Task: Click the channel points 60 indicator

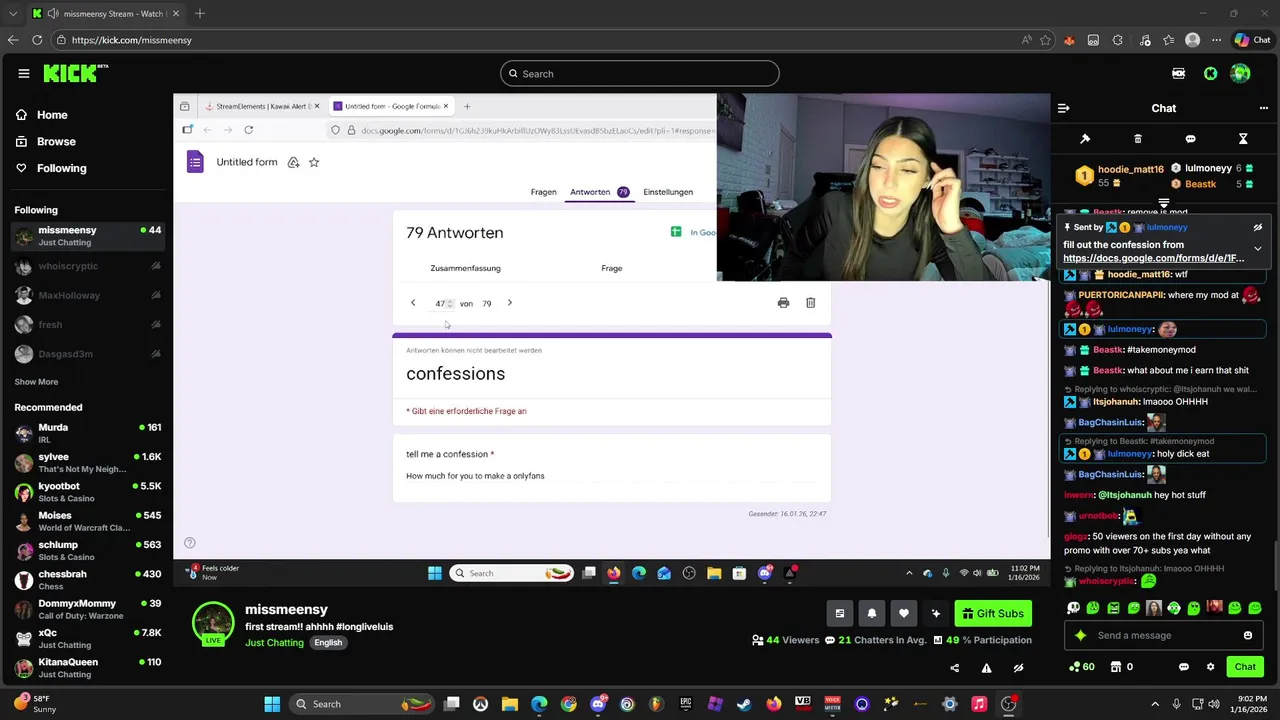Action: pos(1081,667)
